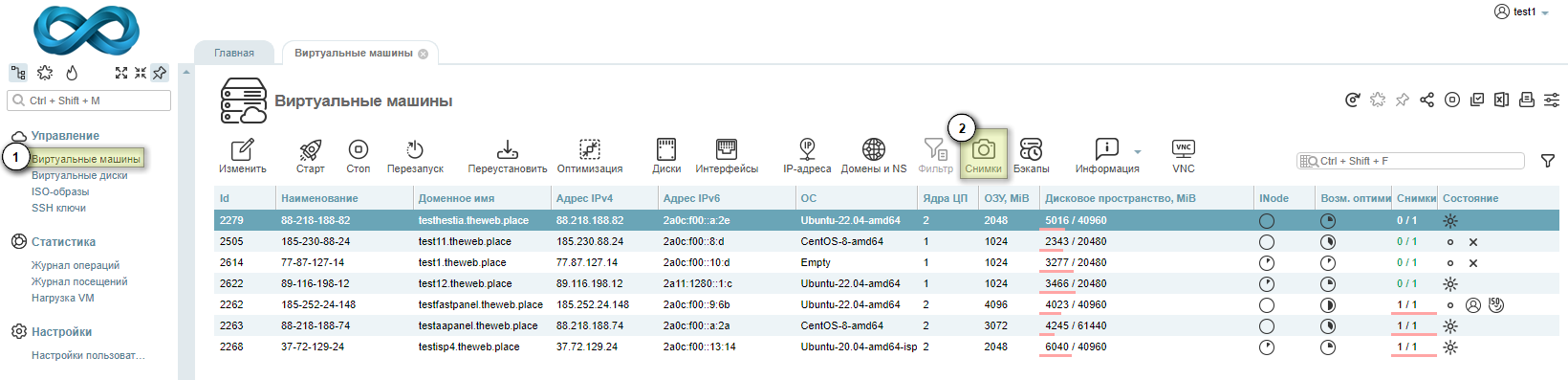Refresh the table data
The height and width of the screenshot is (380, 1568).
click(1353, 100)
